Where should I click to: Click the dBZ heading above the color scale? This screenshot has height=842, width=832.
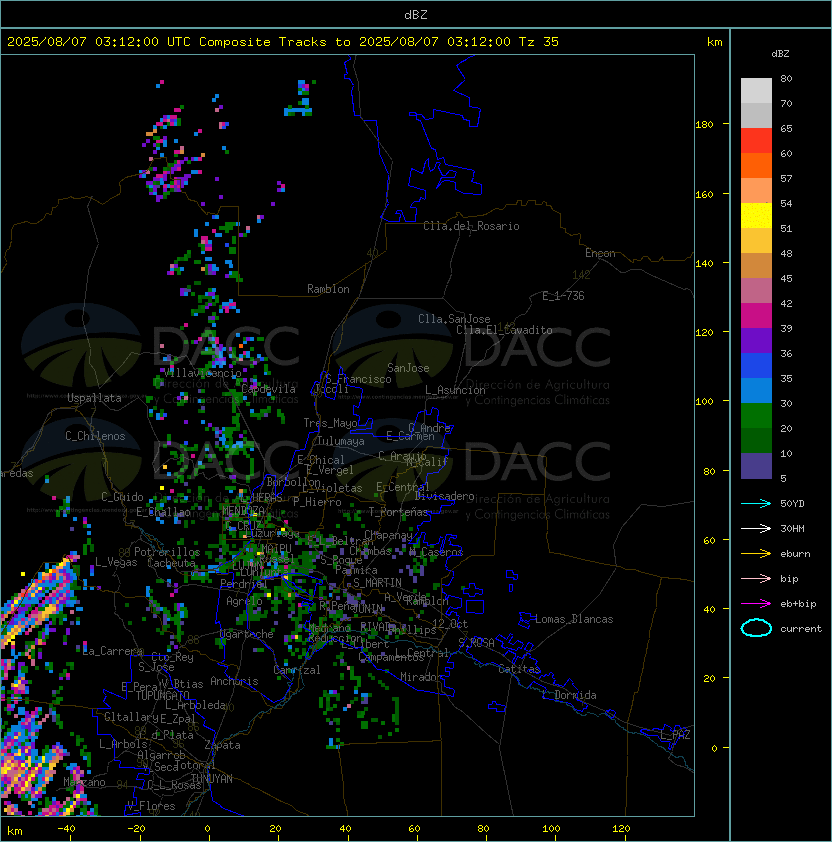pyautogui.click(x=780, y=54)
